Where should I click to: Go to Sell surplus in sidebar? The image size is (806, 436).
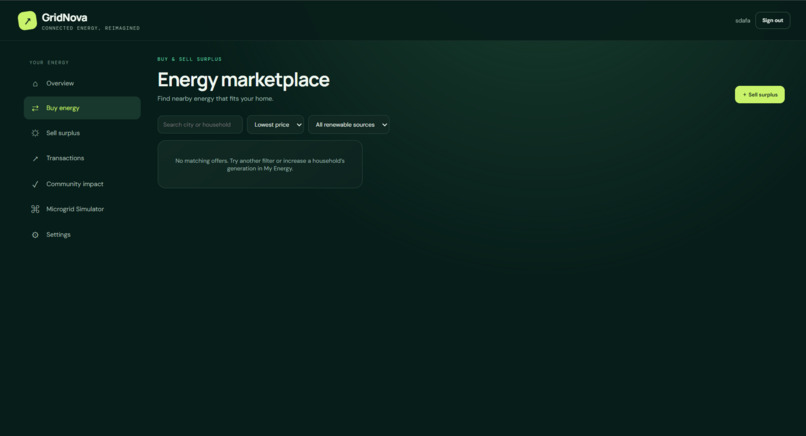pyautogui.click(x=82, y=133)
